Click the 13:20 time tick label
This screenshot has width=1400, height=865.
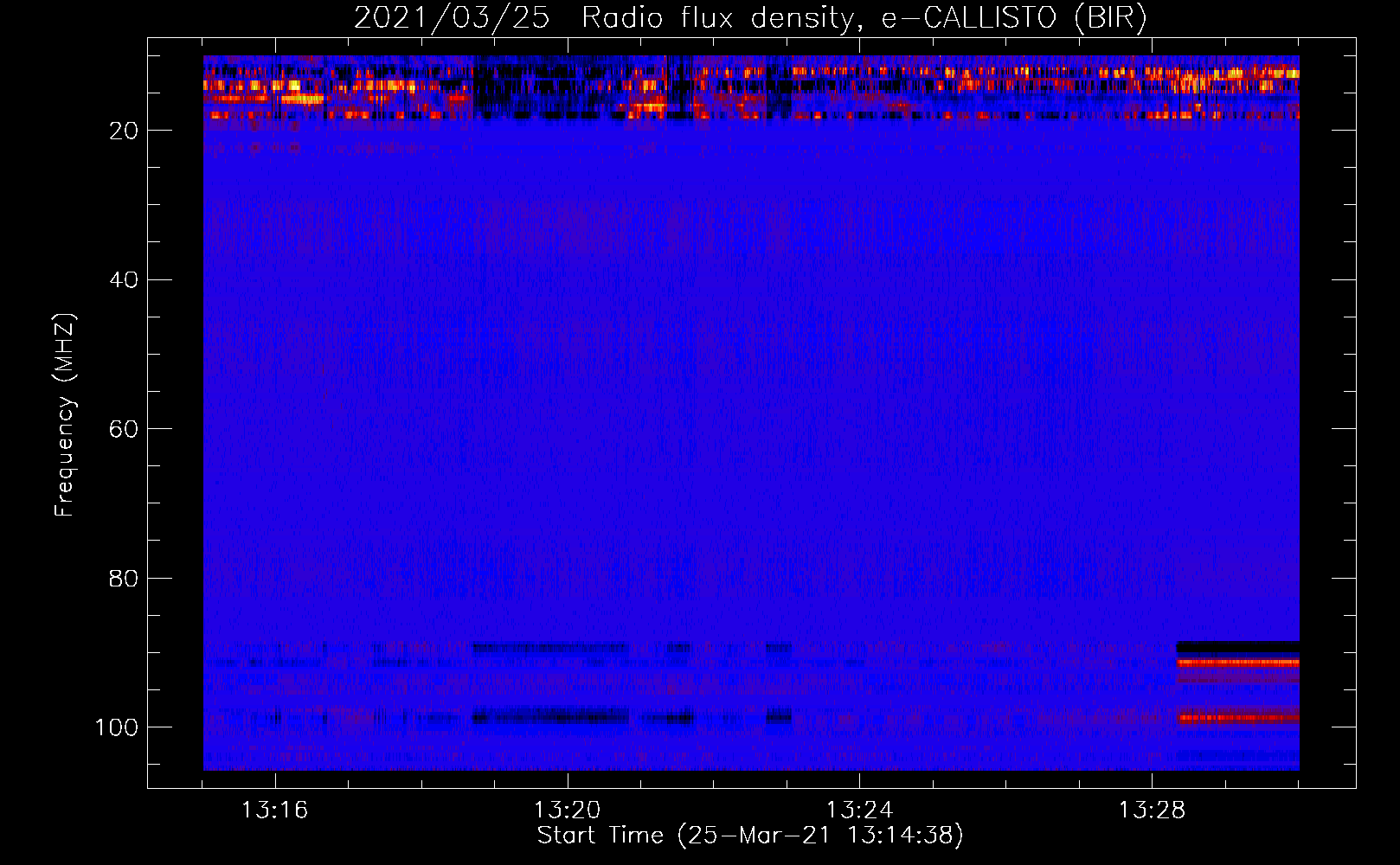[x=567, y=811]
